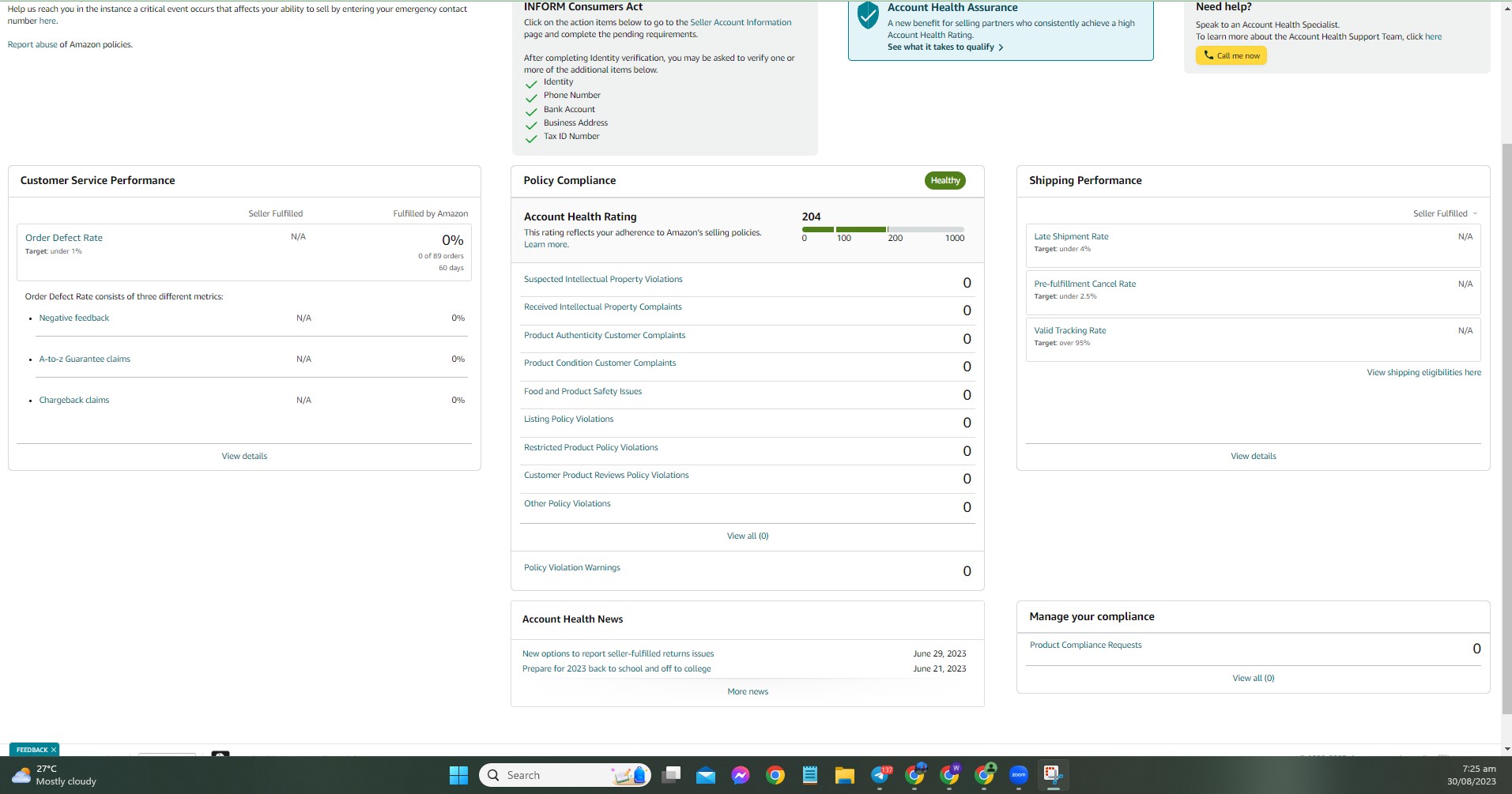
Task: Open Prepare for 2023 back to school news
Action: pyautogui.click(x=616, y=668)
